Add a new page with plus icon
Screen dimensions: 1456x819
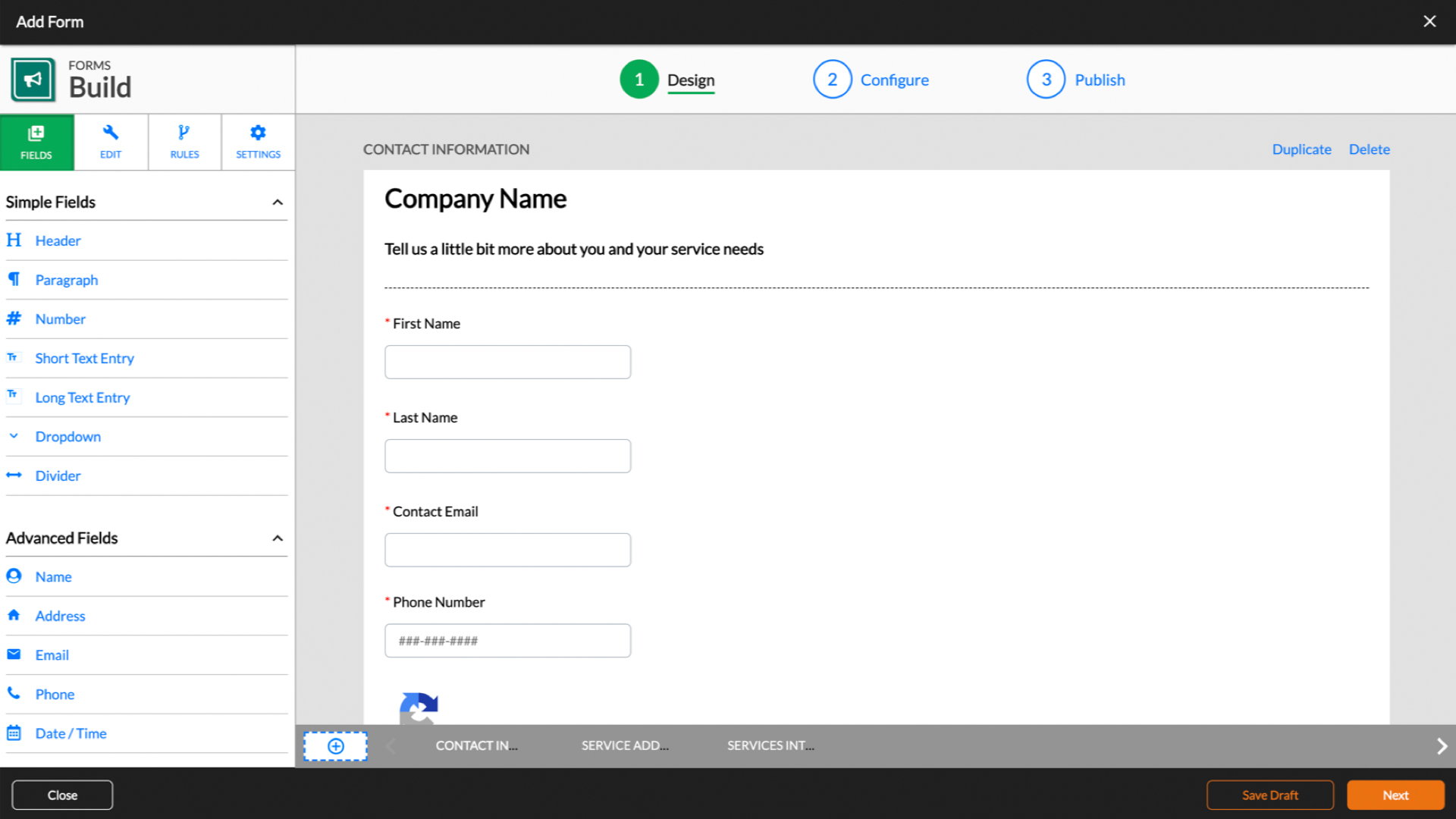[335, 746]
